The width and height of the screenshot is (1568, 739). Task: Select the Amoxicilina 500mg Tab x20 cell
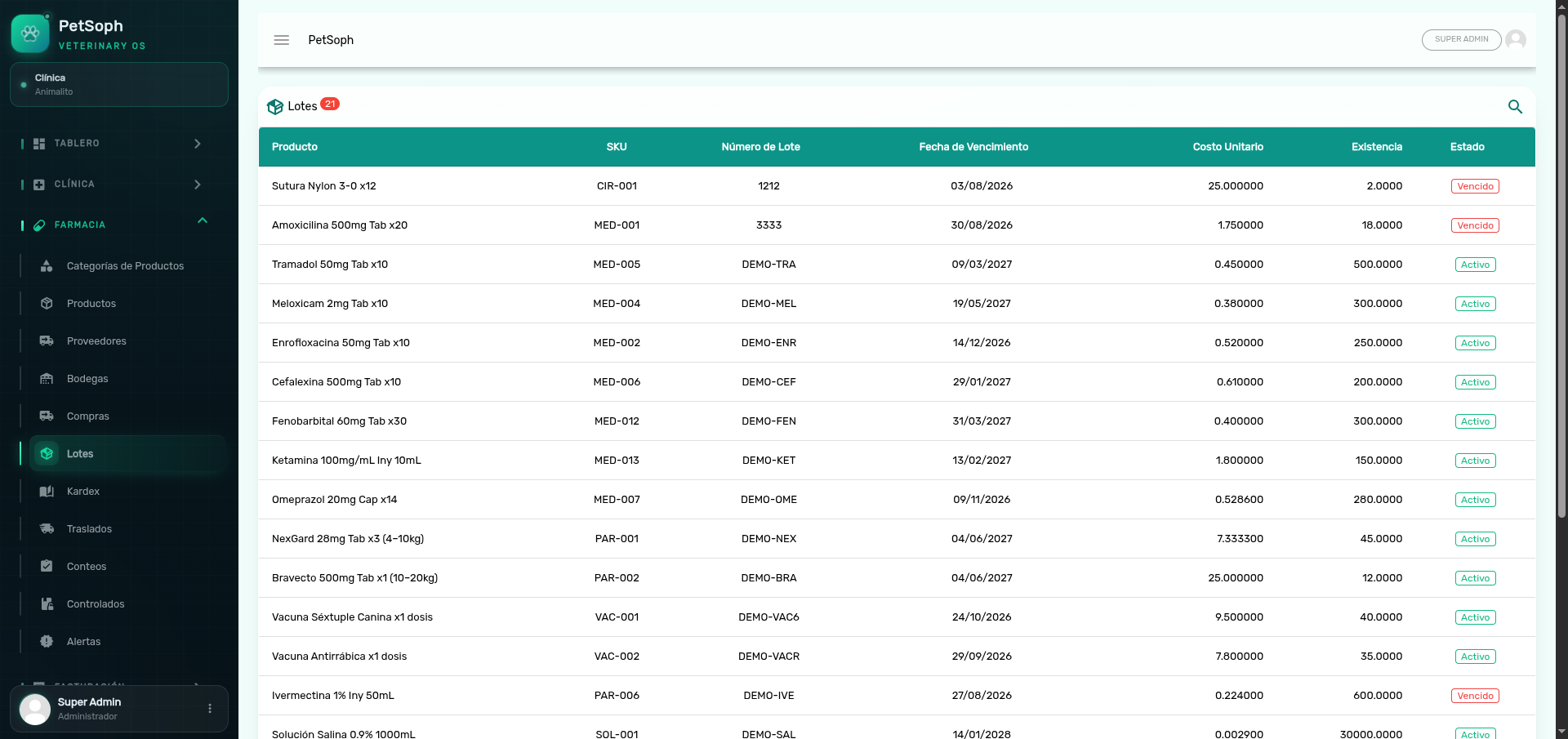coord(340,225)
